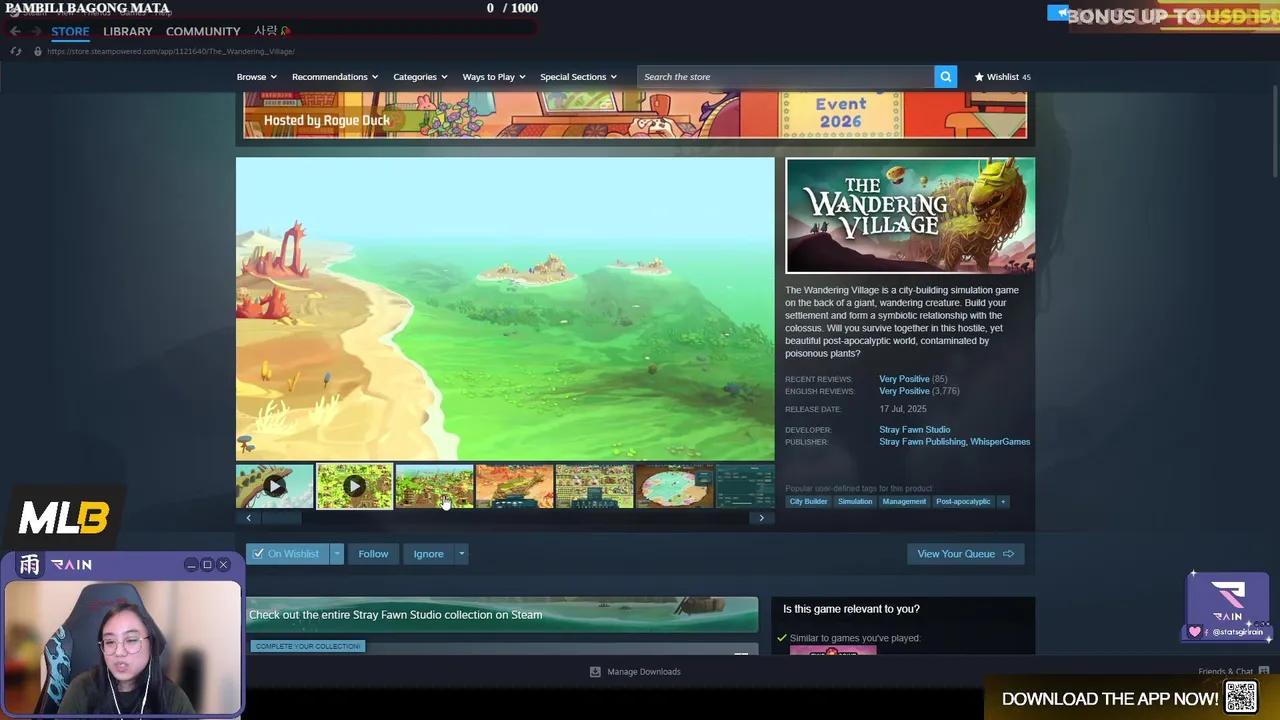The image size is (1280, 720).
Task: Click the Follow button
Action: pos(373,554)
